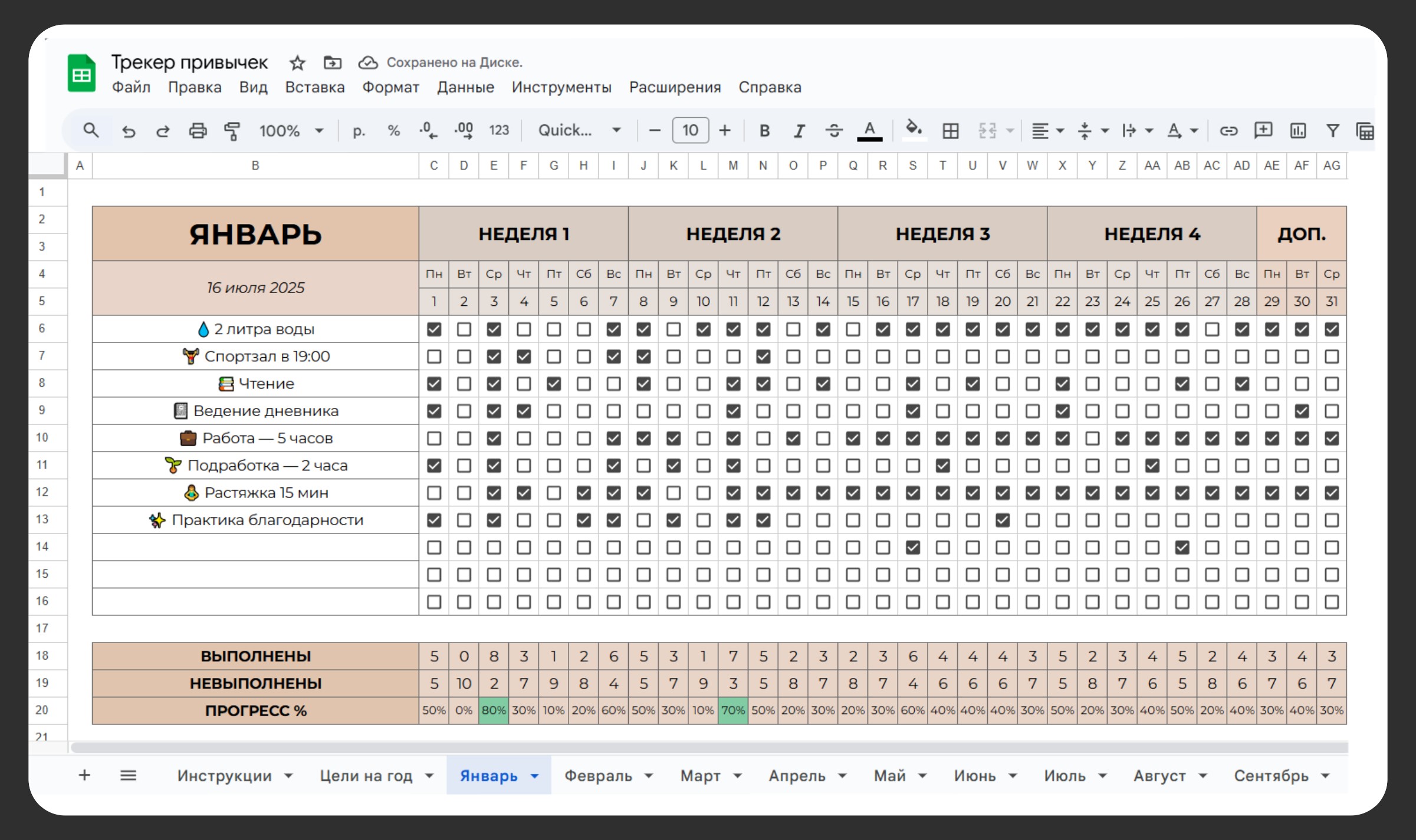Image resolution: width=1416 pixels, height=840 pixels.
Task: Select the Paint format tool
Action: 232,131
